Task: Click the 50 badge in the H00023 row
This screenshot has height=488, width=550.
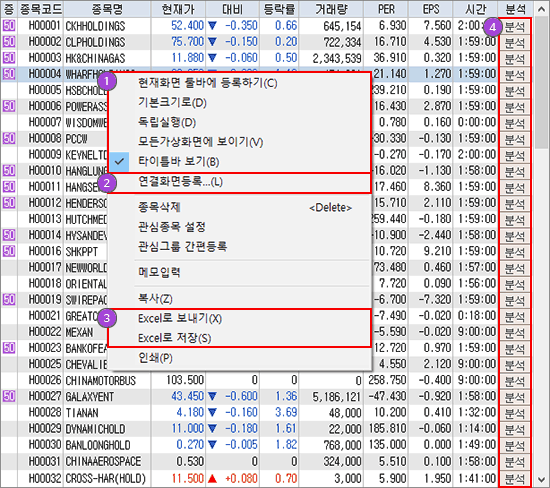Action: pos(9,348)
